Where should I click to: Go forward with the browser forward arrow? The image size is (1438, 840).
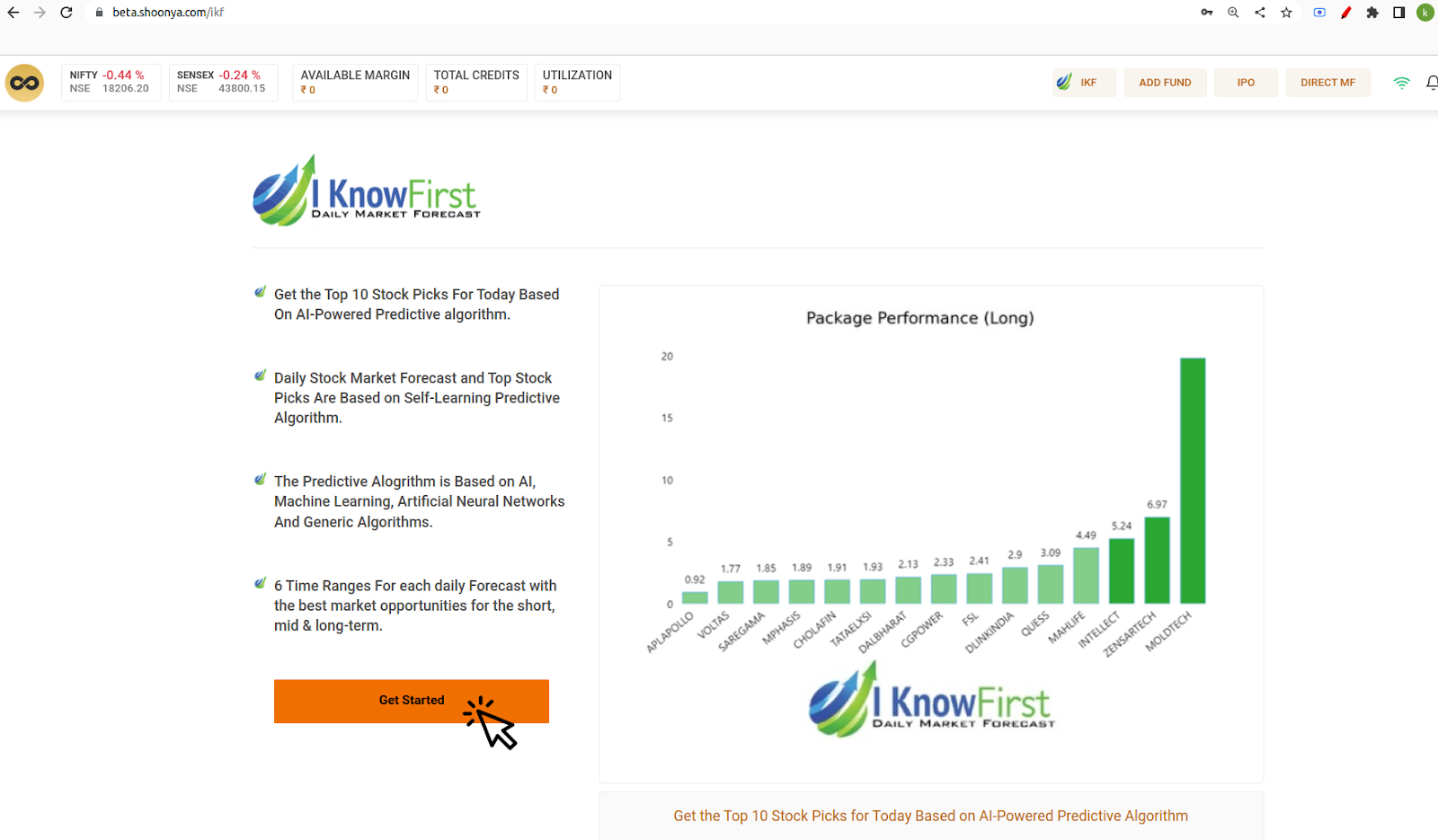40,13
